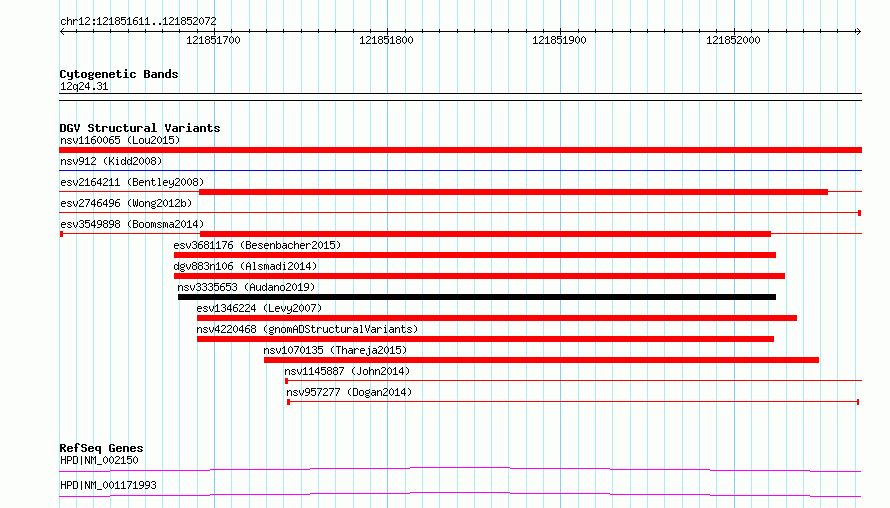This screenshot has width=890, height=508.
Task: Click the thin red line for nsv957277
Action: [x=573, y=402]
